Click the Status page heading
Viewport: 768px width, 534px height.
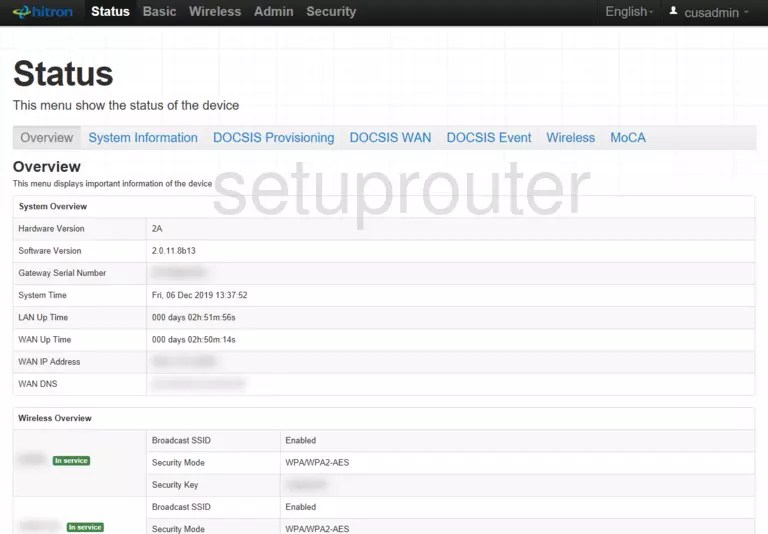(63, 74)
